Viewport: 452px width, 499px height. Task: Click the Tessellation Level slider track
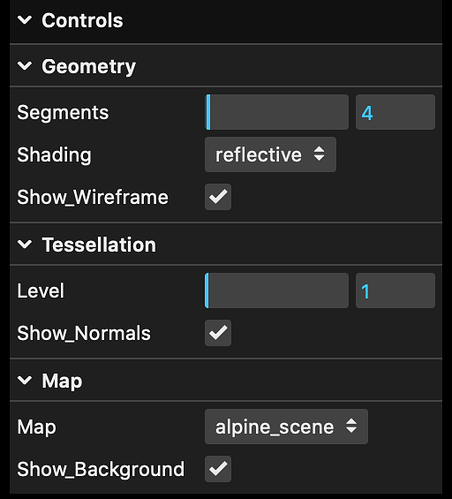277,290
